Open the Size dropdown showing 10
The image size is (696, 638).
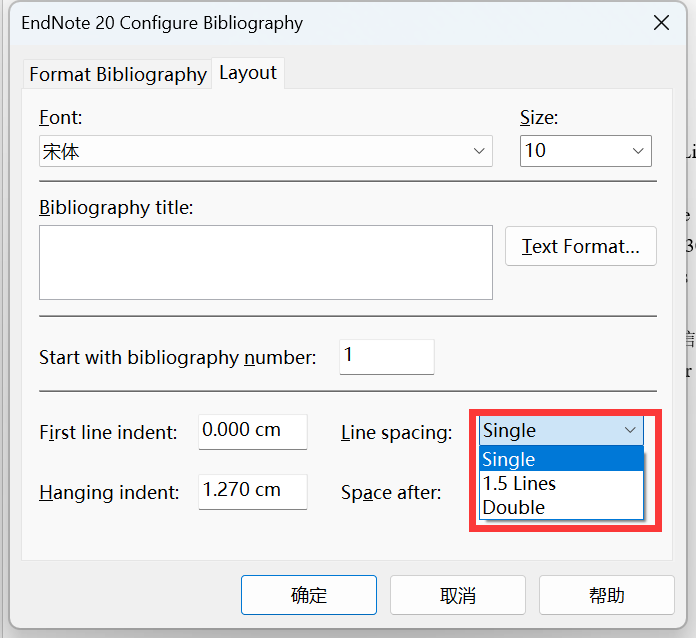click(x=585, y=151)
